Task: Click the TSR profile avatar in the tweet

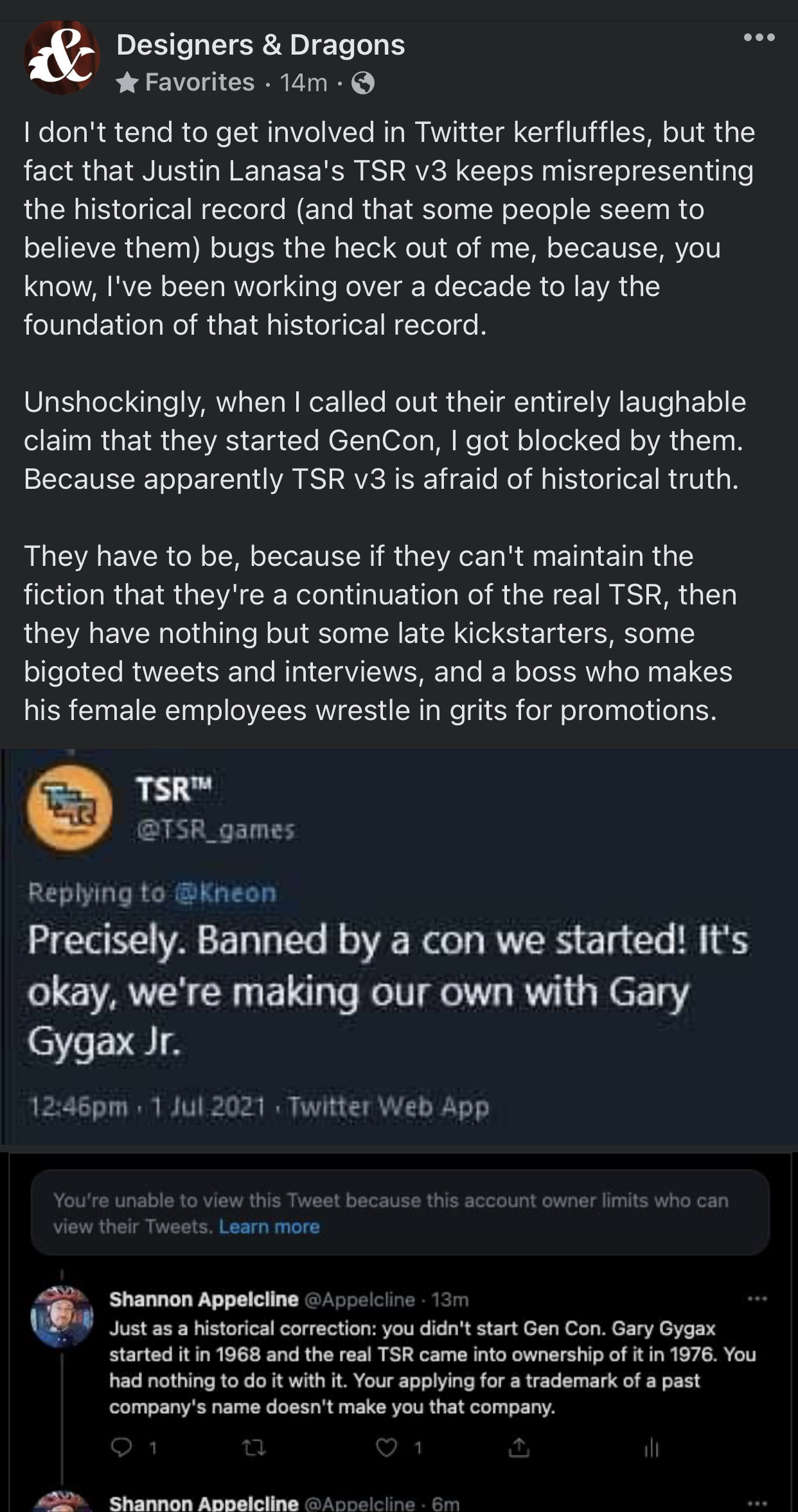Action: click(69, 808)
